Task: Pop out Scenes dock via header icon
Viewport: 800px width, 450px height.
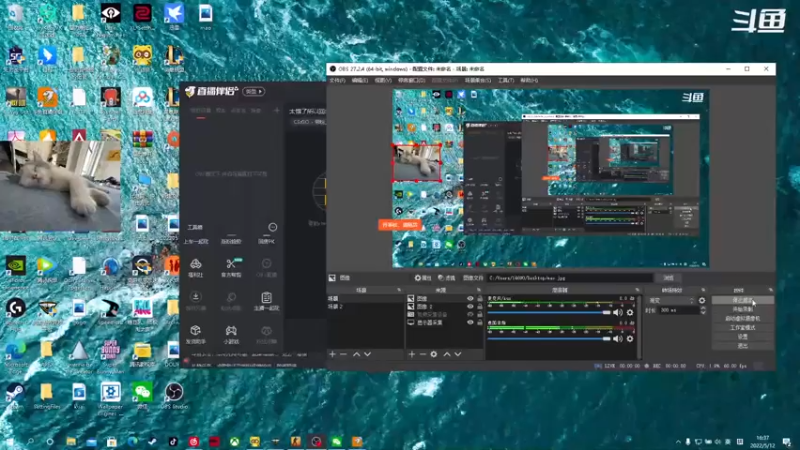Action: (x=399, y=290)
